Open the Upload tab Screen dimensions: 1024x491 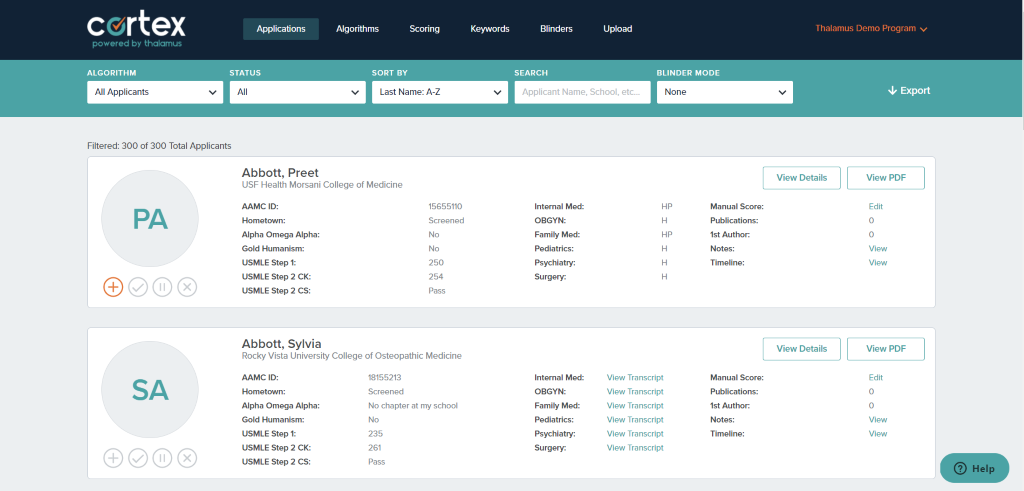click(x=618, y=29)
